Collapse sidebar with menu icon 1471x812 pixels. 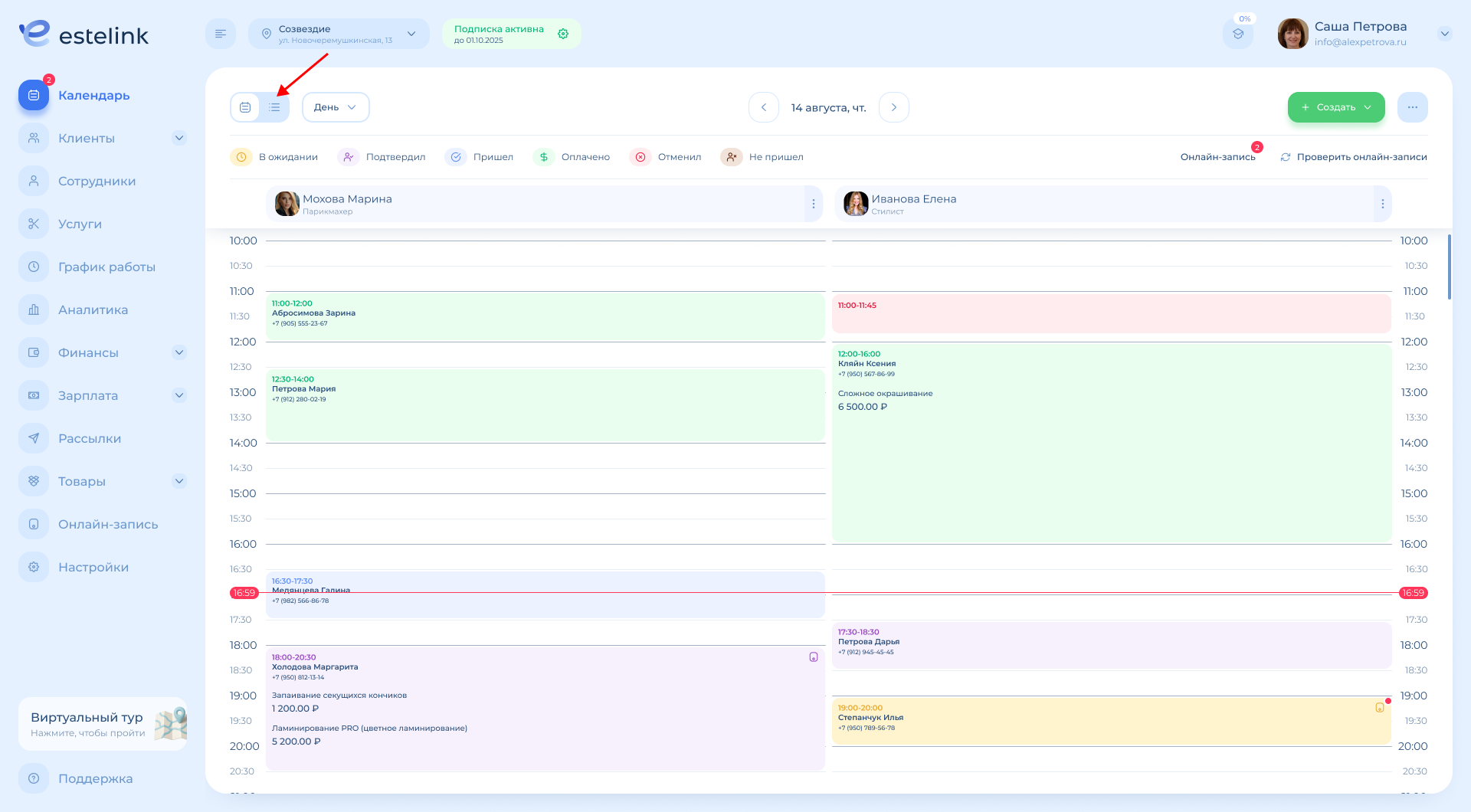221,34
